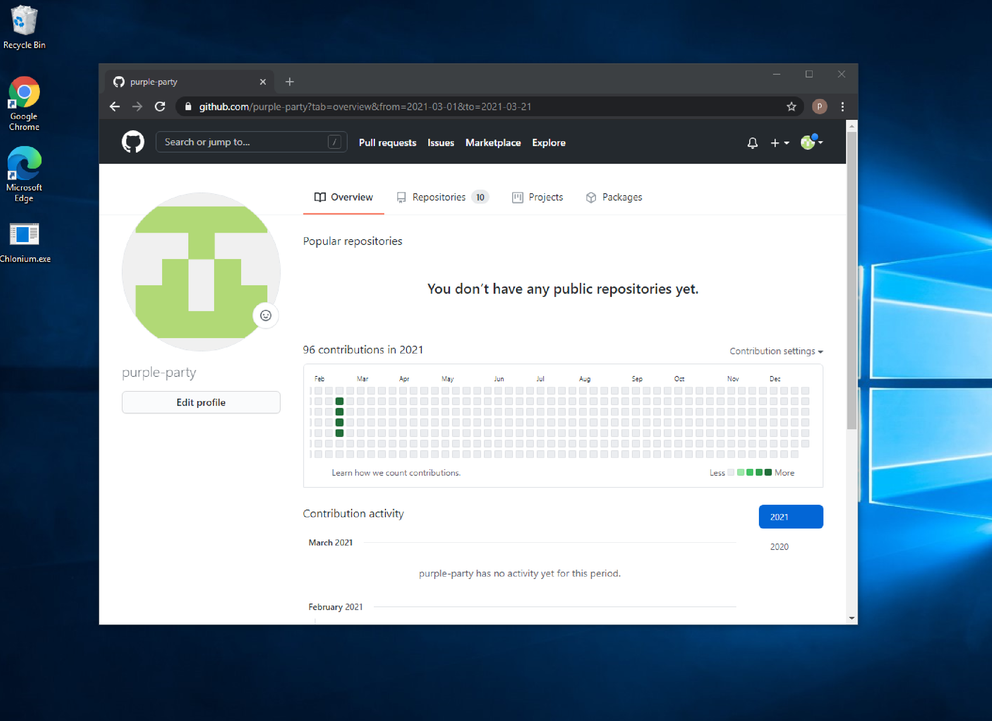Open the Marketplace navigation item
Viewport: 992px width, 721px height.
click(492, 142)
